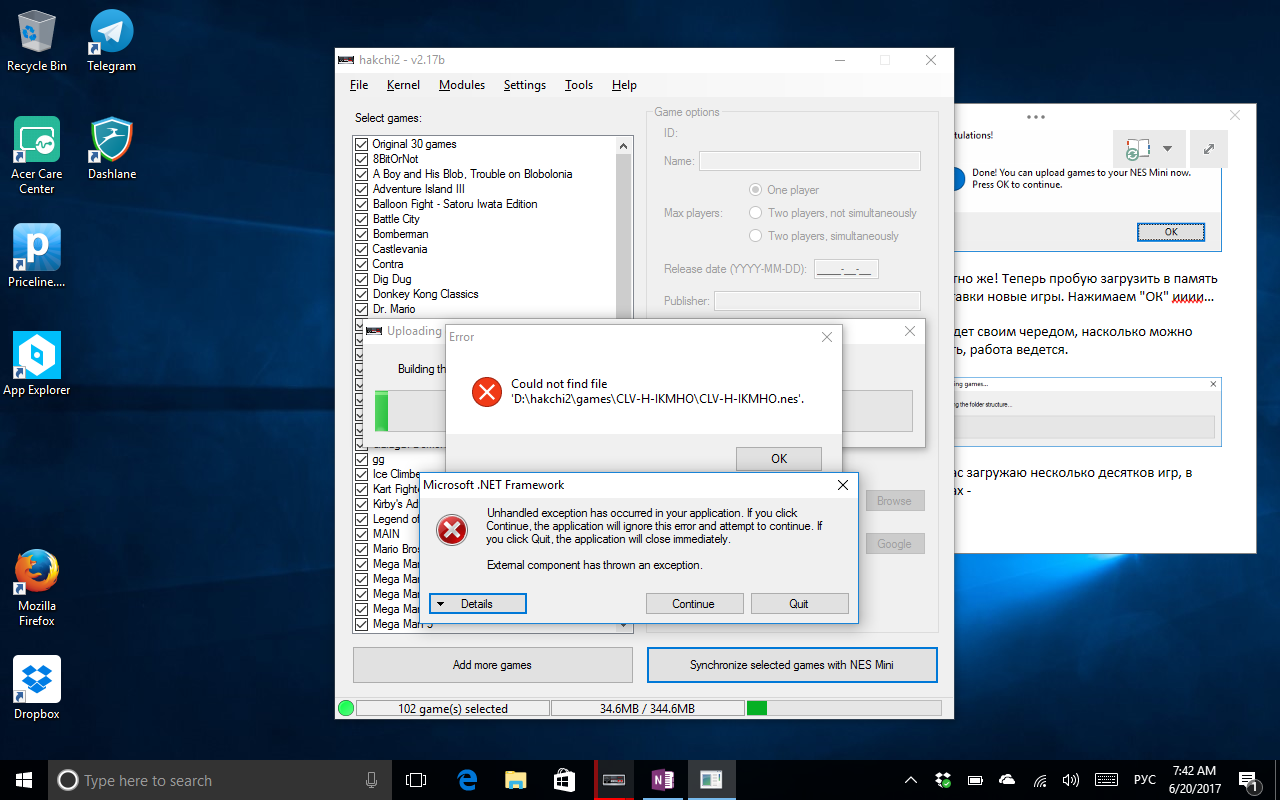Click the Release date input field
The width and height of the screenshot is (1280, 800).
pos(846,269)
